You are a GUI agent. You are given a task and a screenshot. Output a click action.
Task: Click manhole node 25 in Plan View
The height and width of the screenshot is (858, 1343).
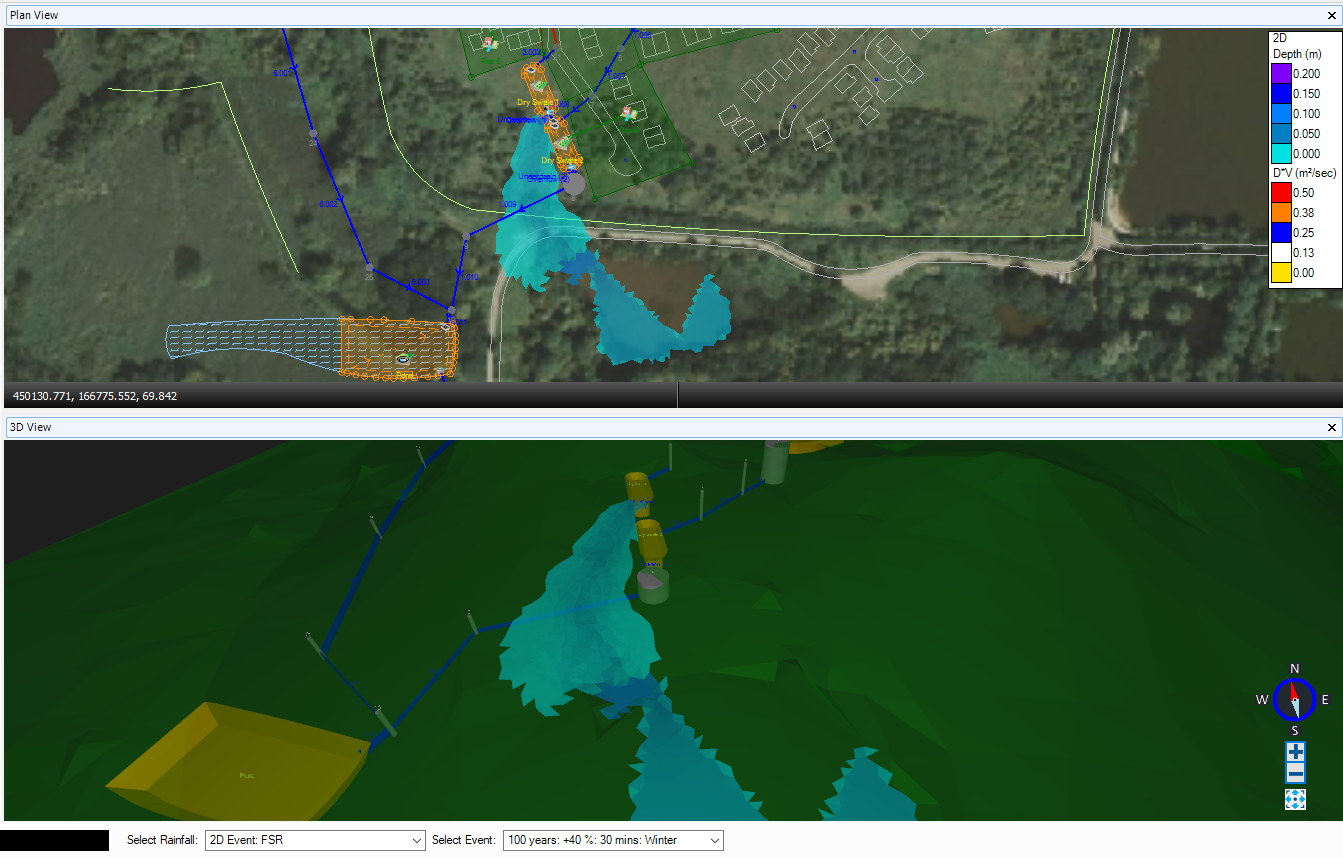click(369, 268)
